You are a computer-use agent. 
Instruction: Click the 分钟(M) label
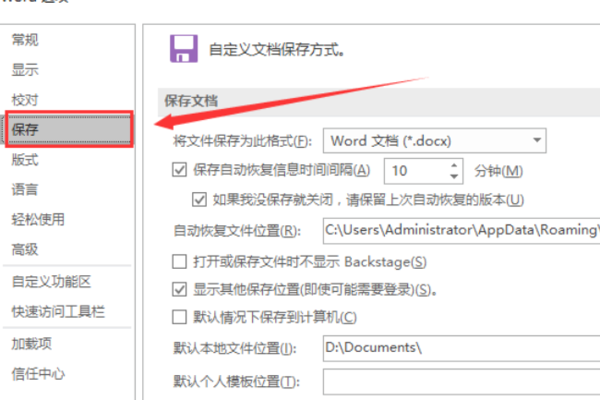[498, 171]
